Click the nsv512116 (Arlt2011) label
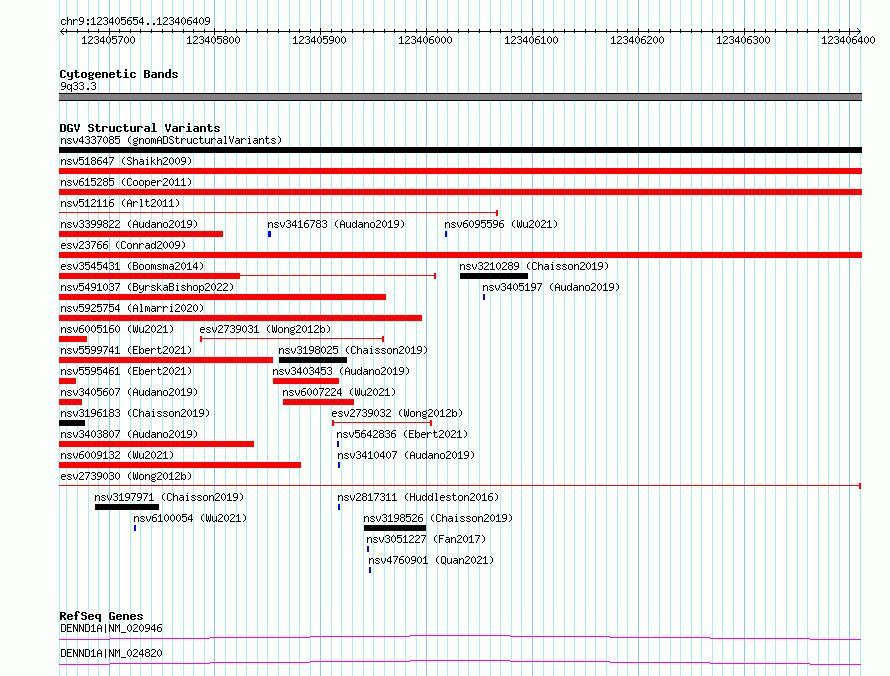 click(120, 203)
